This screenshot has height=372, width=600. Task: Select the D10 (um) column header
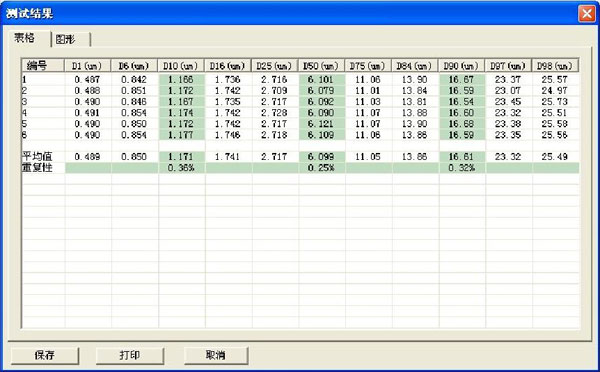(181, 66)
